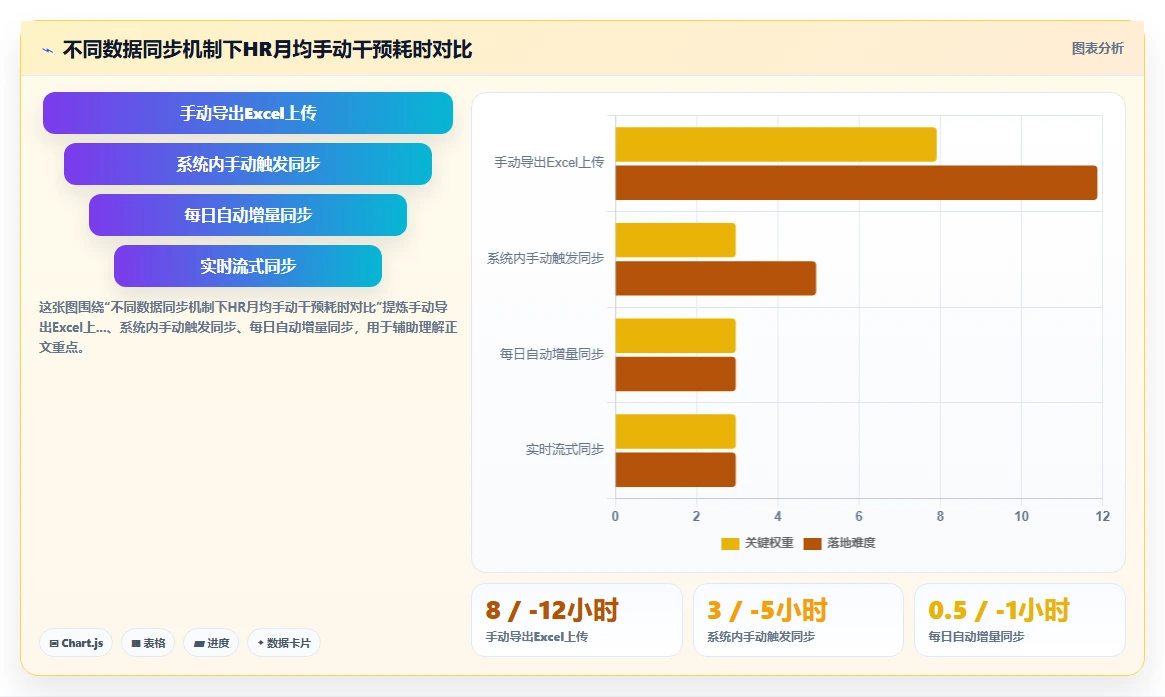Click the chart icon beside the title
The height and width of the screenshot is (697, 1165).
point(48,51)
